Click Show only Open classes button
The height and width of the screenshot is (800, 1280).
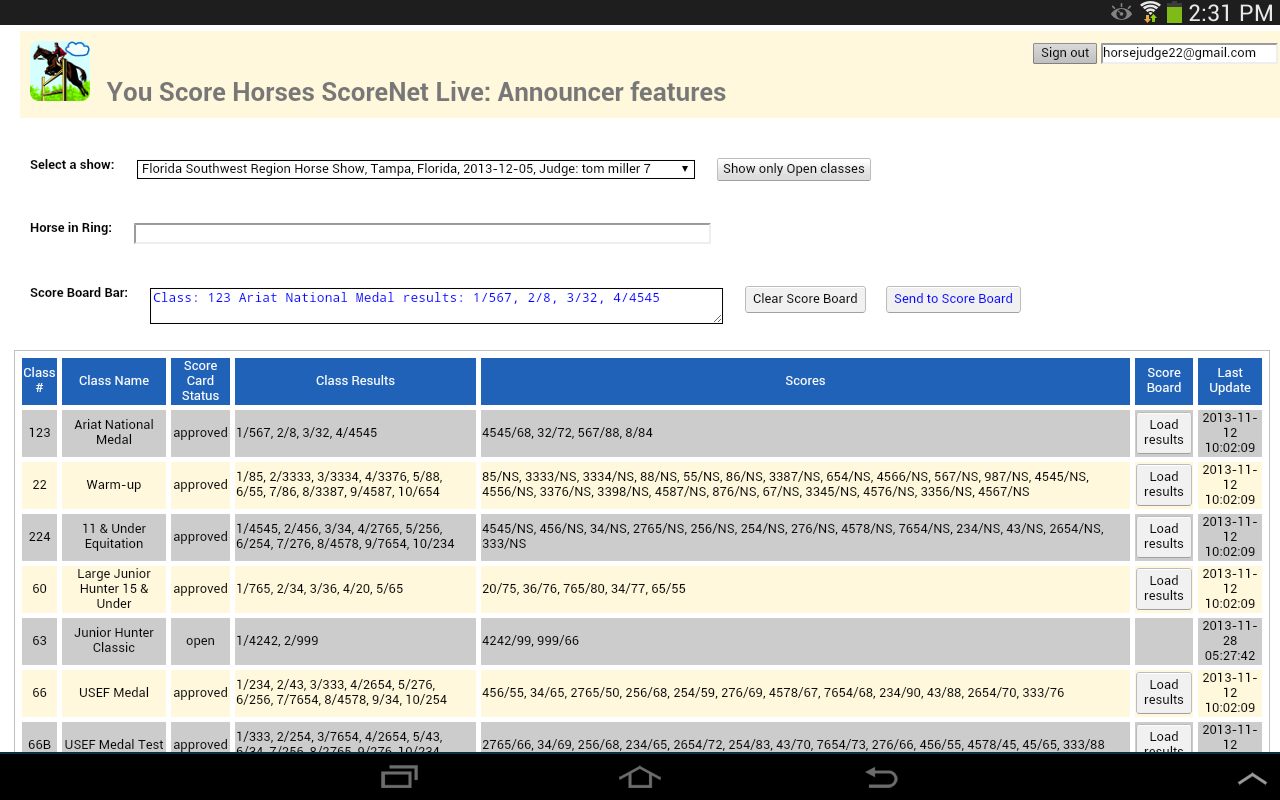pyautogui.click(x=793, y=169)
